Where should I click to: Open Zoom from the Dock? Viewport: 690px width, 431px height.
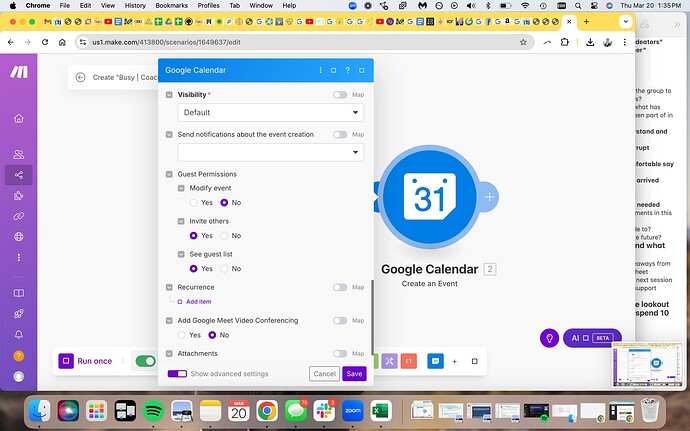352,412
